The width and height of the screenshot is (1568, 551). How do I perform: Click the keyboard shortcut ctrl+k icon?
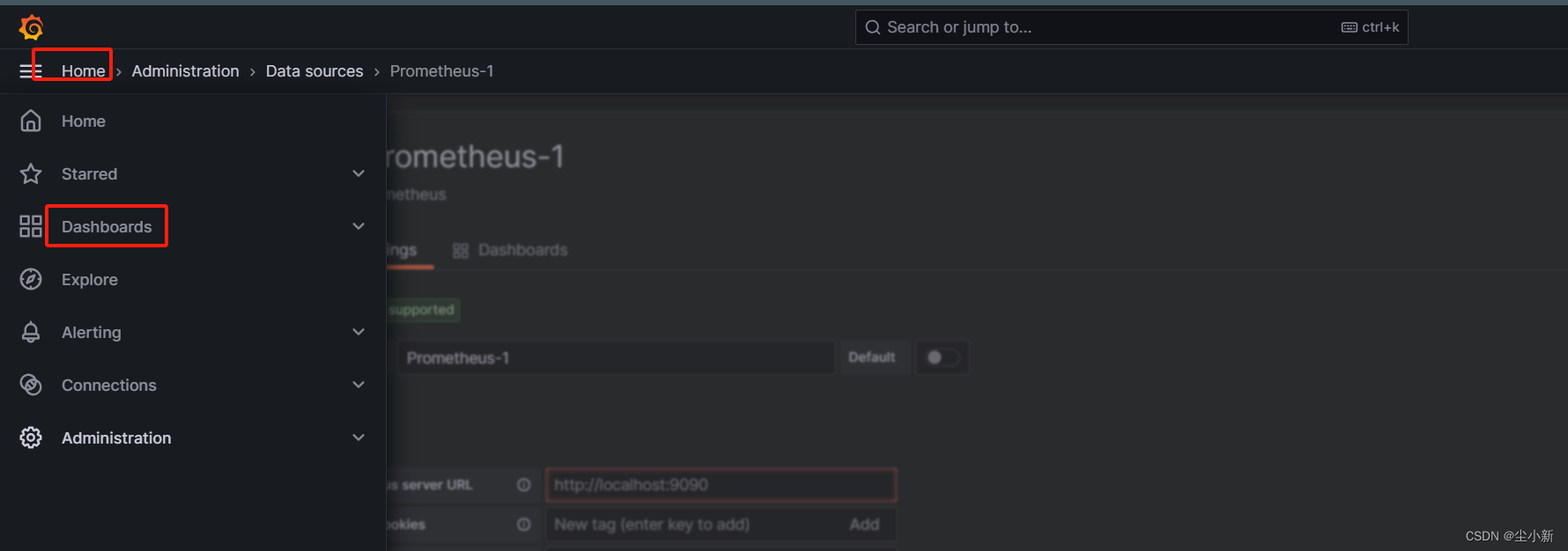1349,27
